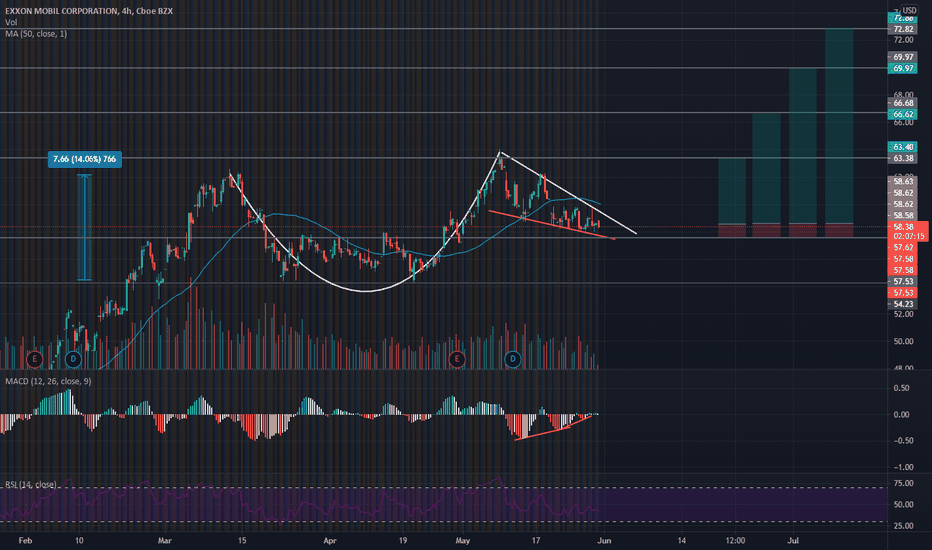The image size is (932, 550).
Task: Open the USD currency selector on price axis
Action: [x=909, y=10]
